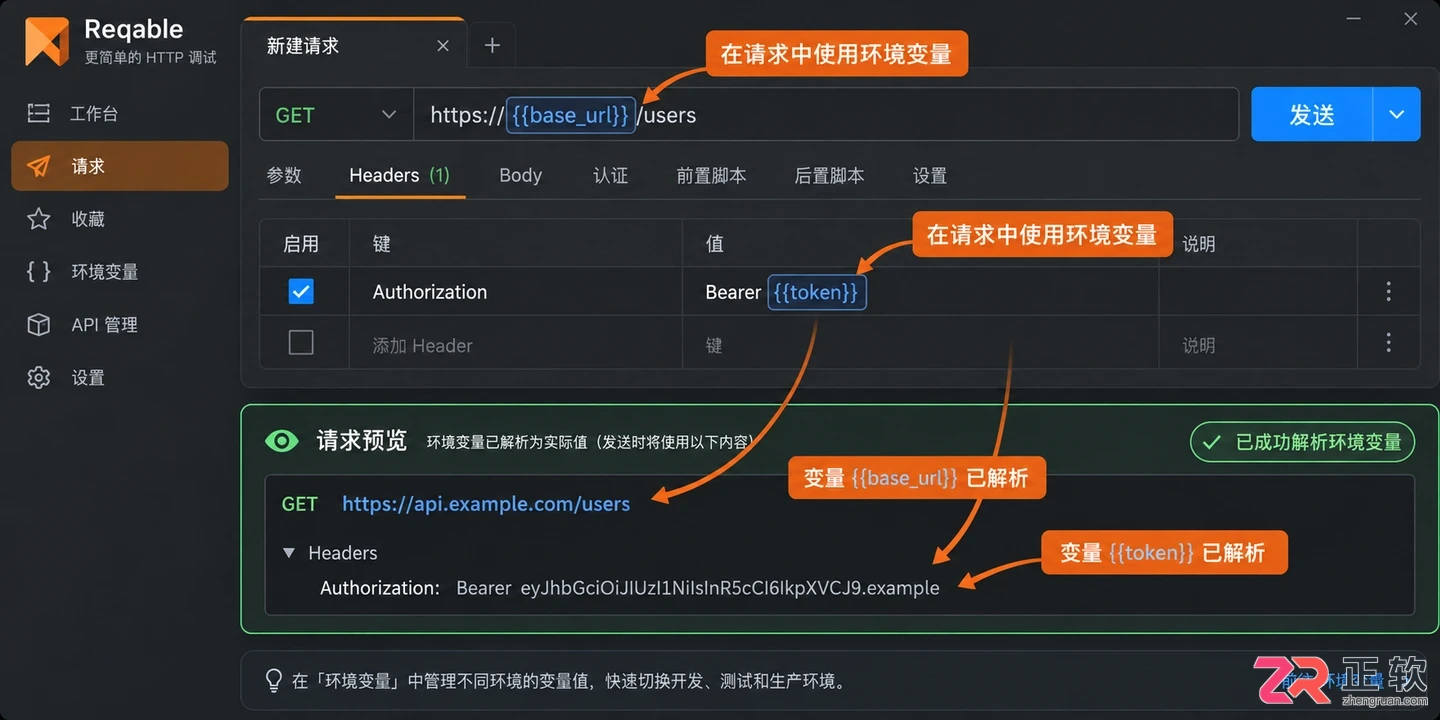Send the request with 发送
The height and width of the screenshot is (720, 1440).
pos(1312,115)
